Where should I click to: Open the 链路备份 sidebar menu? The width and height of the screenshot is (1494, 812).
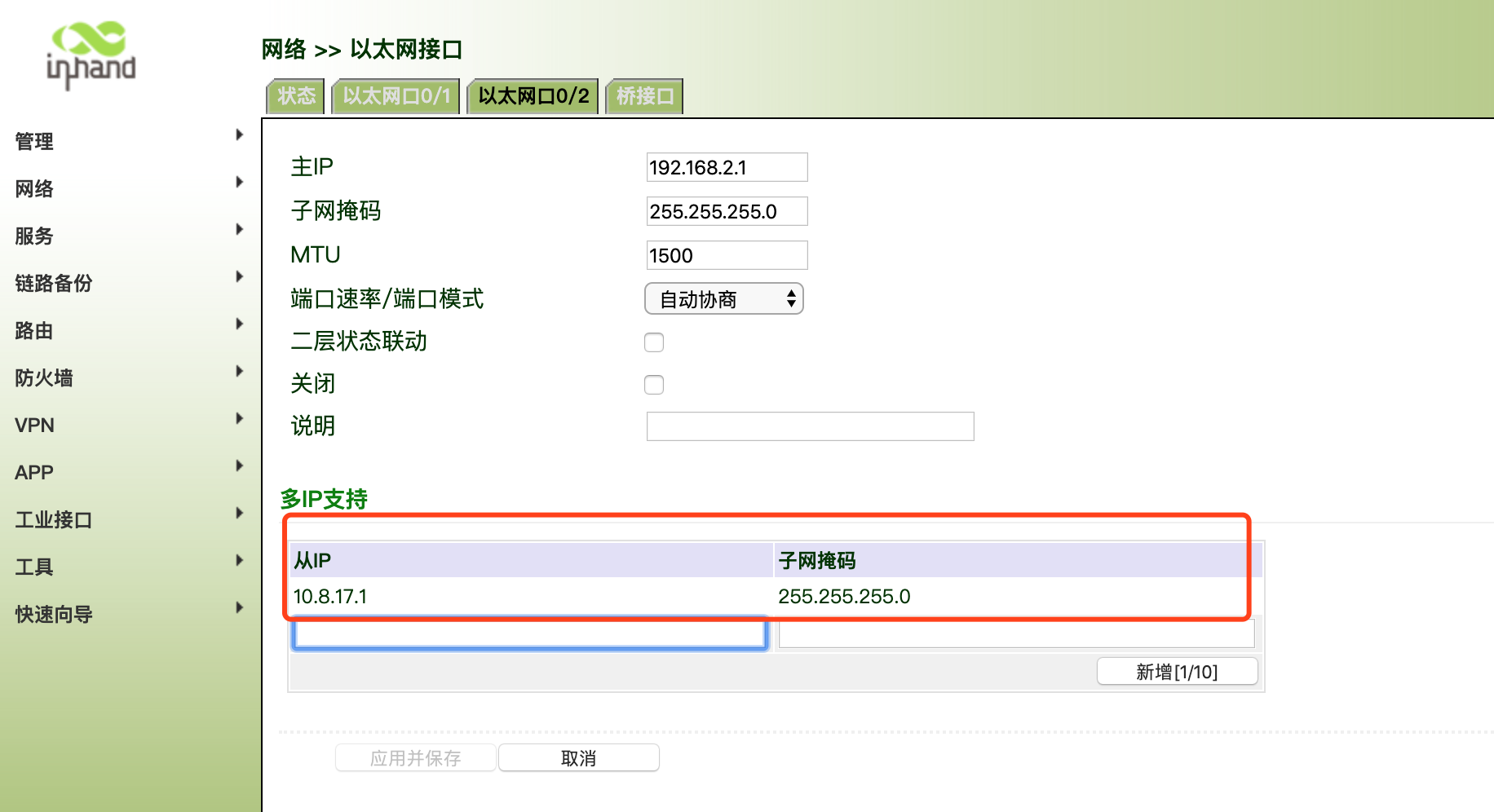54,284
